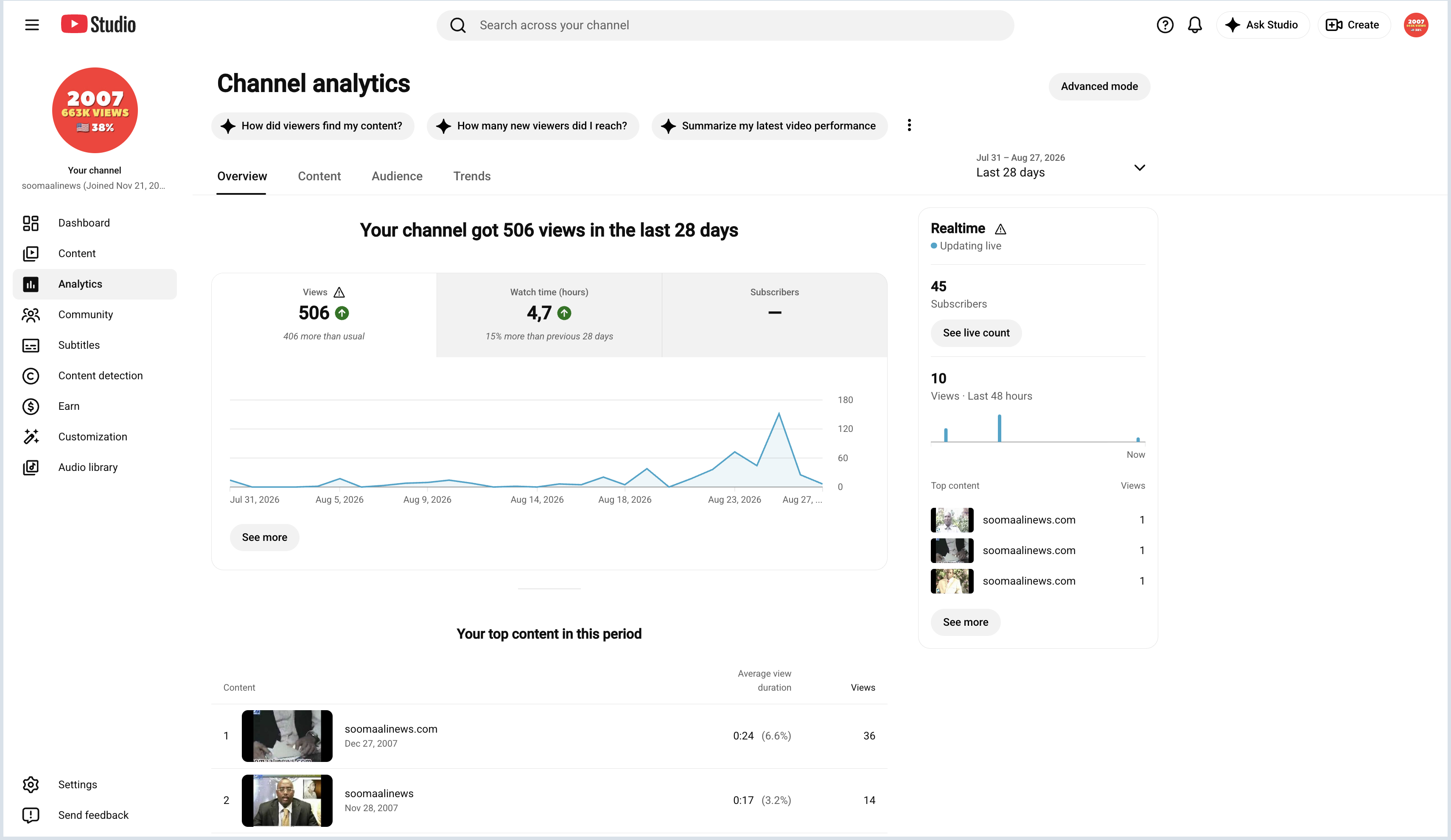Click the Customization magic wand icon
The image size is (1451, 840).
coord(31,437)
